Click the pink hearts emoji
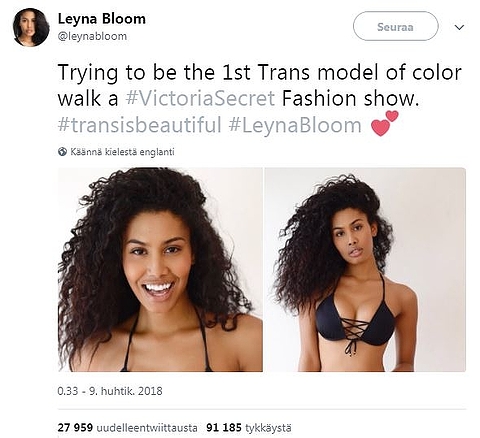 (x=384, y=123)
